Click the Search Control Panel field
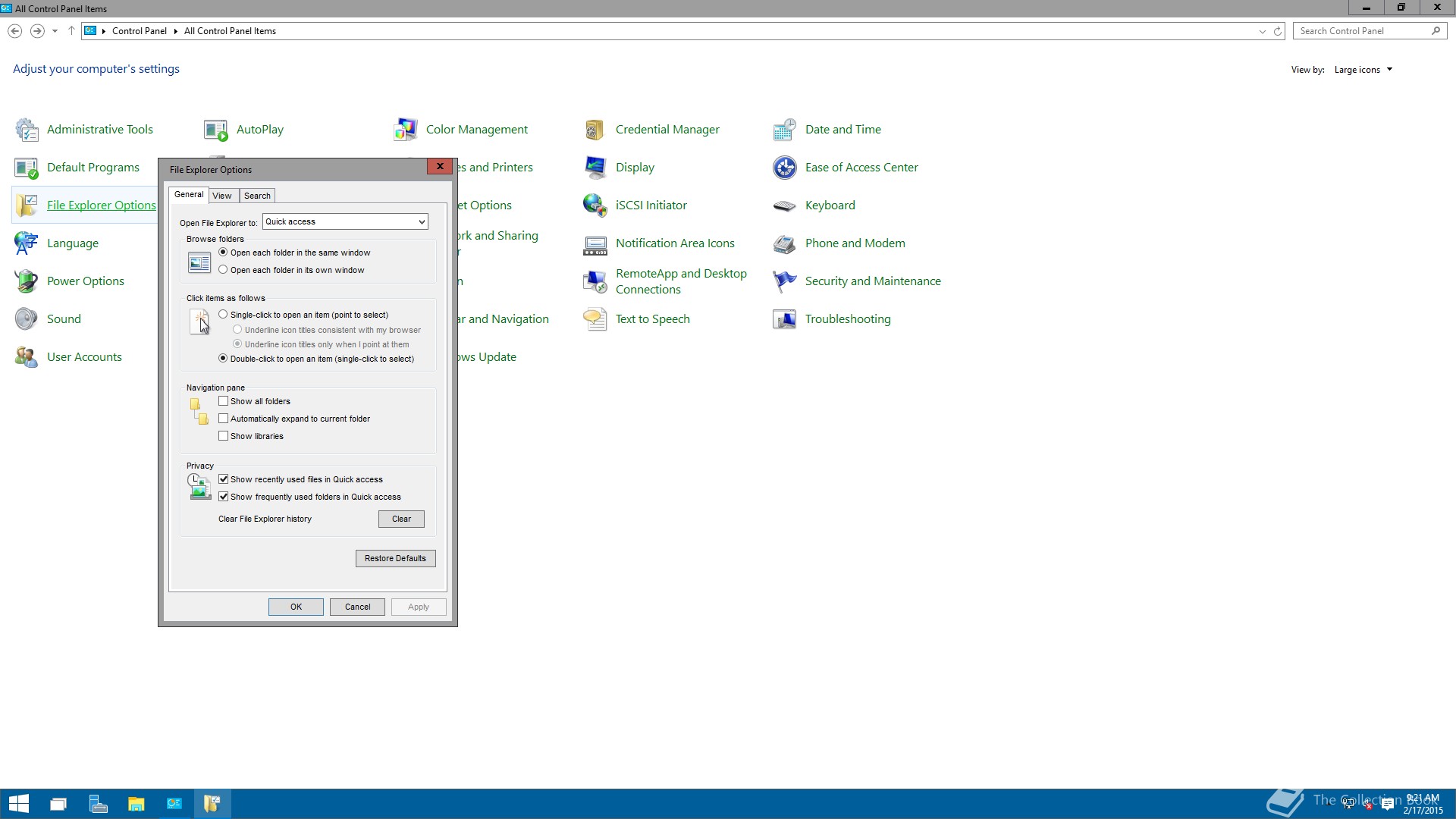Image resolution: width=1456 pixels, height=819 pixels. [x=1370, y=31]
